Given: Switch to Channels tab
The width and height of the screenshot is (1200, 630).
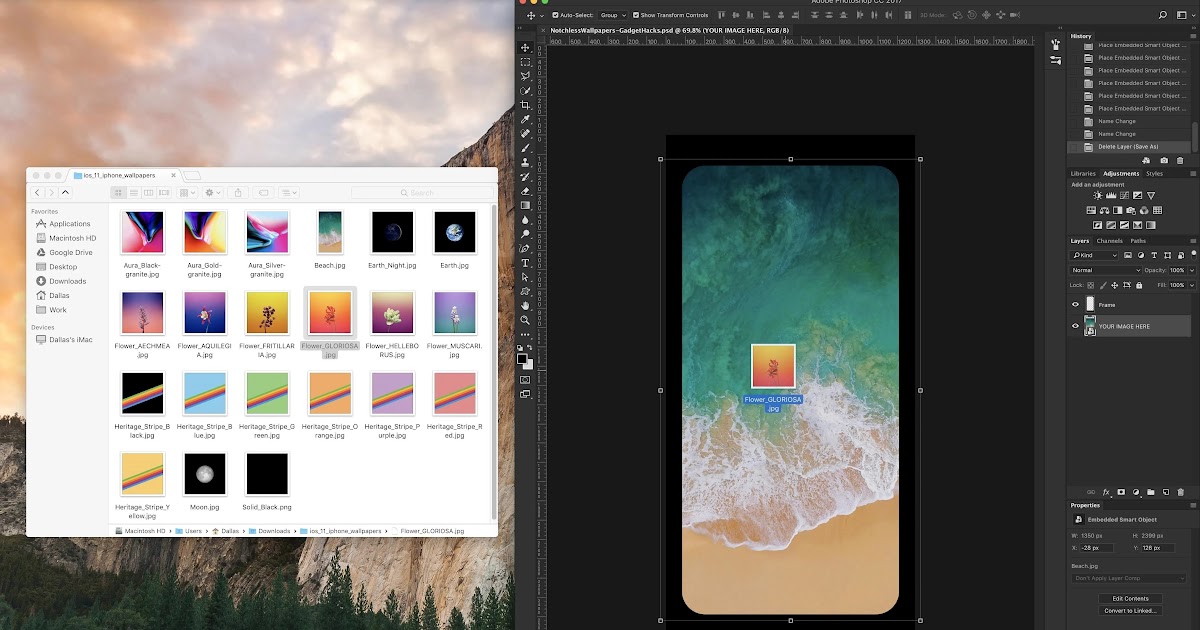Looking at the screenshot, I should pos(1110,241).
